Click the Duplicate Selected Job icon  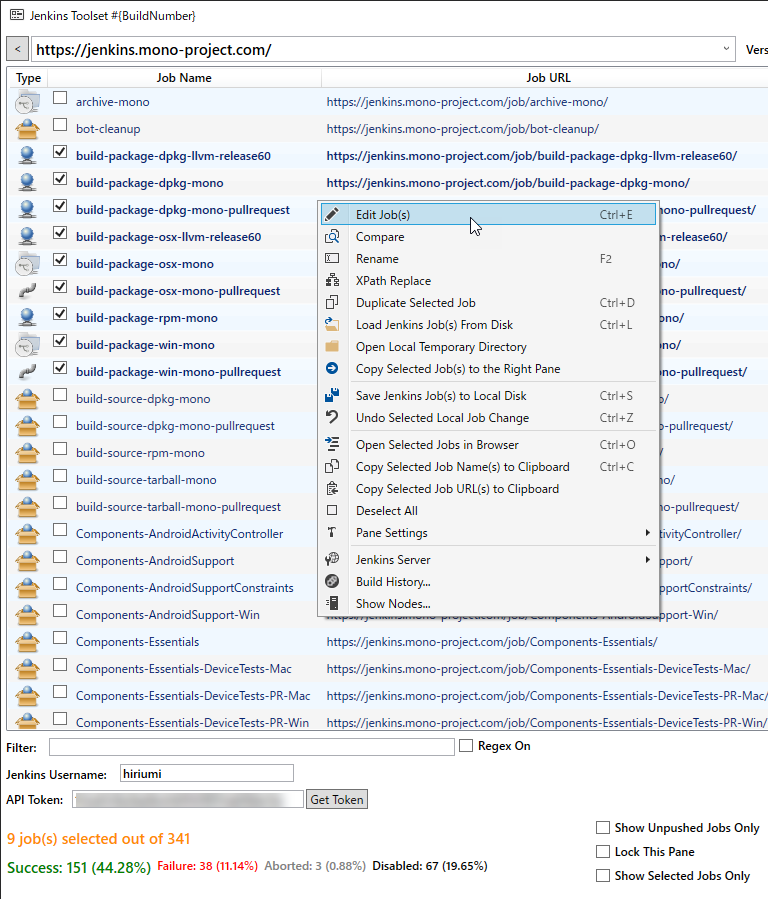pyautogui.click(x=332, y=302)
